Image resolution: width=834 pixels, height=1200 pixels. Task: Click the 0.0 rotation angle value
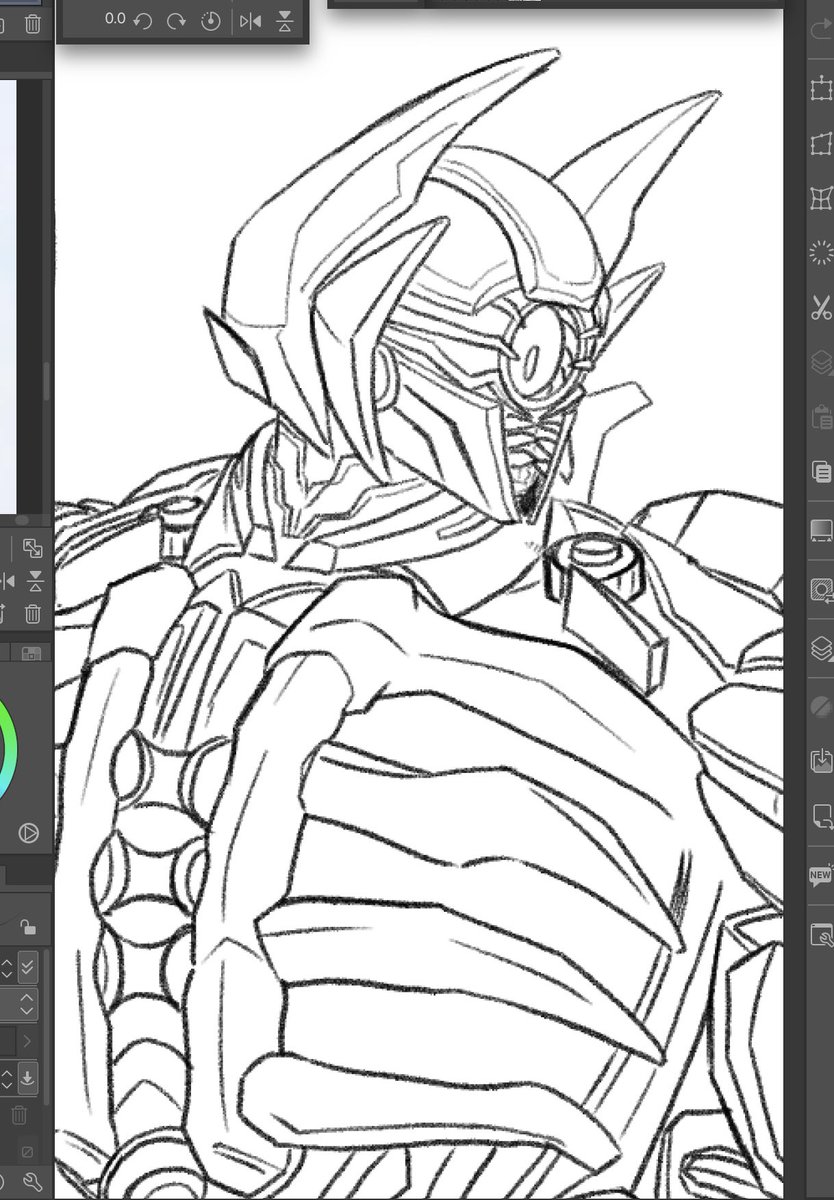coord(115,18)
